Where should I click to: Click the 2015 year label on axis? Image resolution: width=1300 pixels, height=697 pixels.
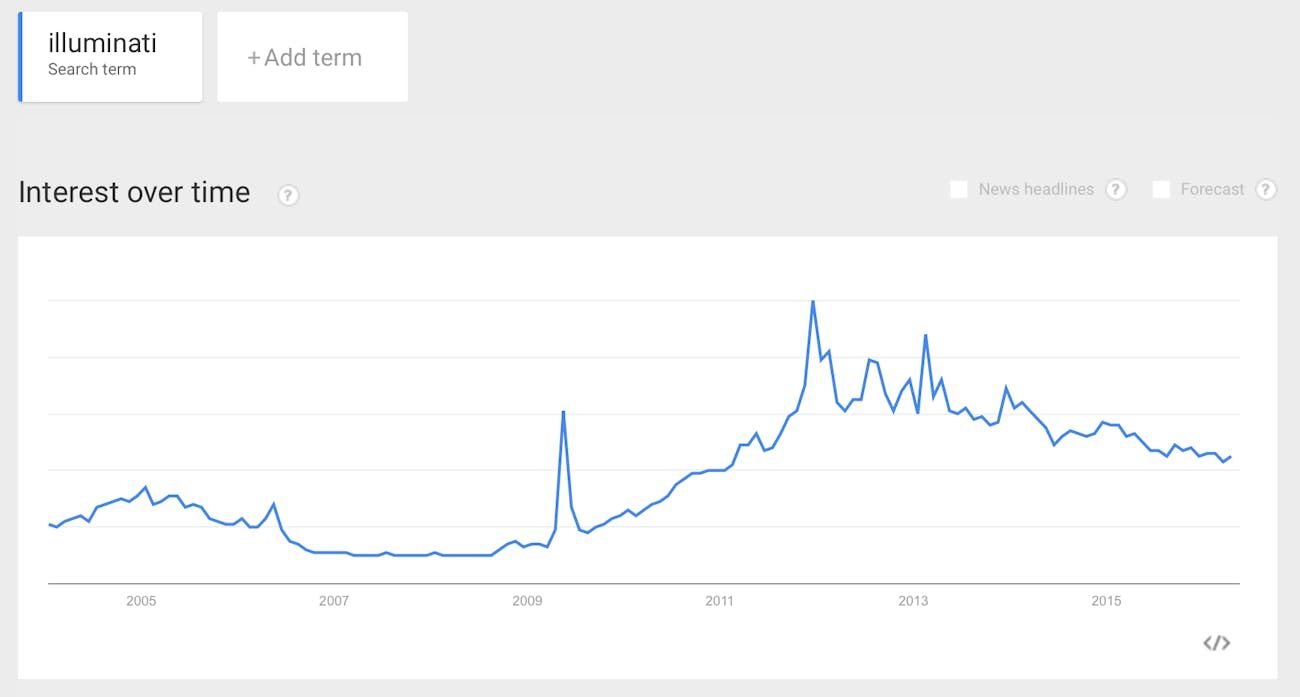(x=1106, y=601)
